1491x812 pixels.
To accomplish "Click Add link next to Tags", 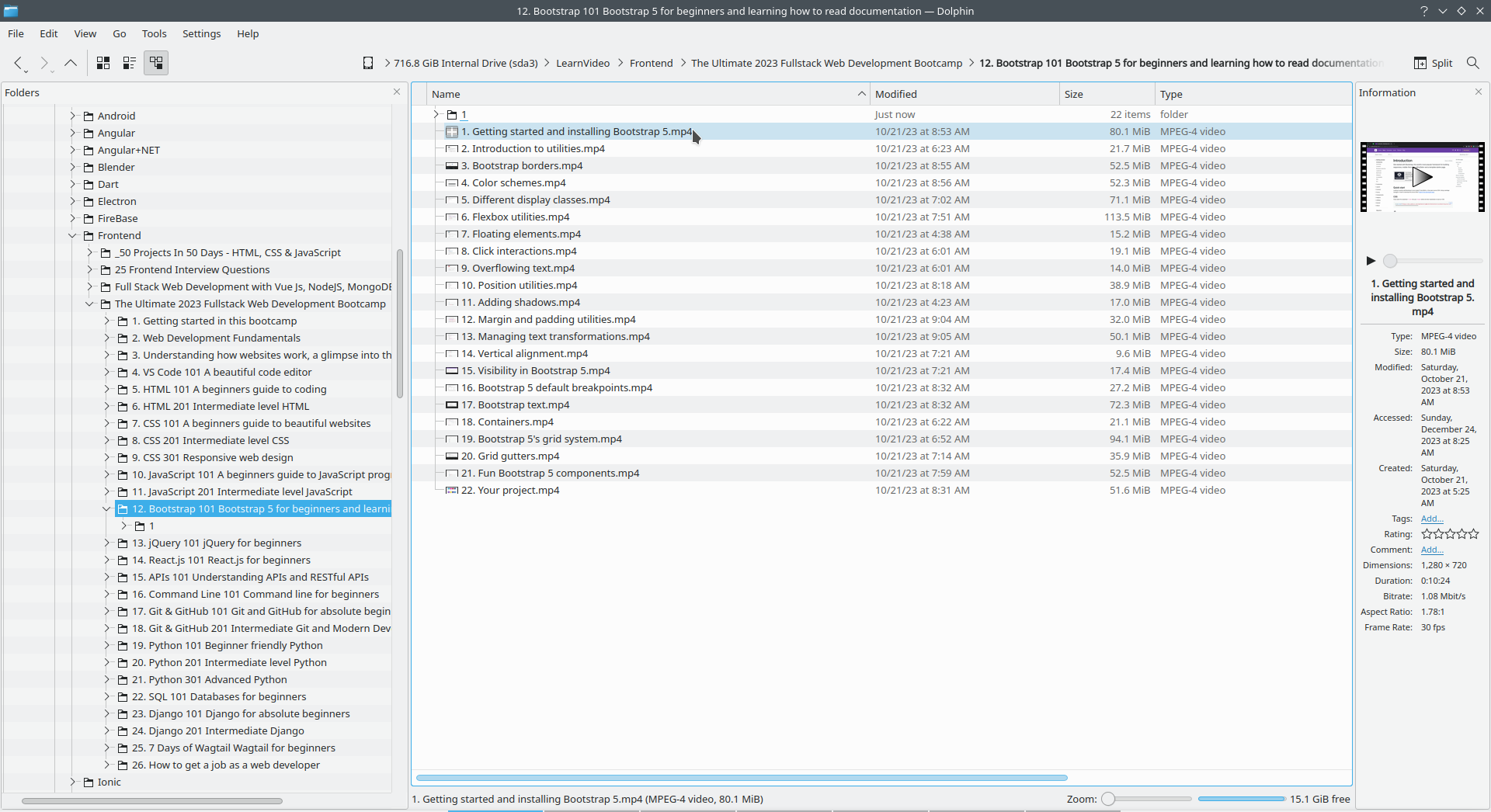I will tap(1432, 519).
